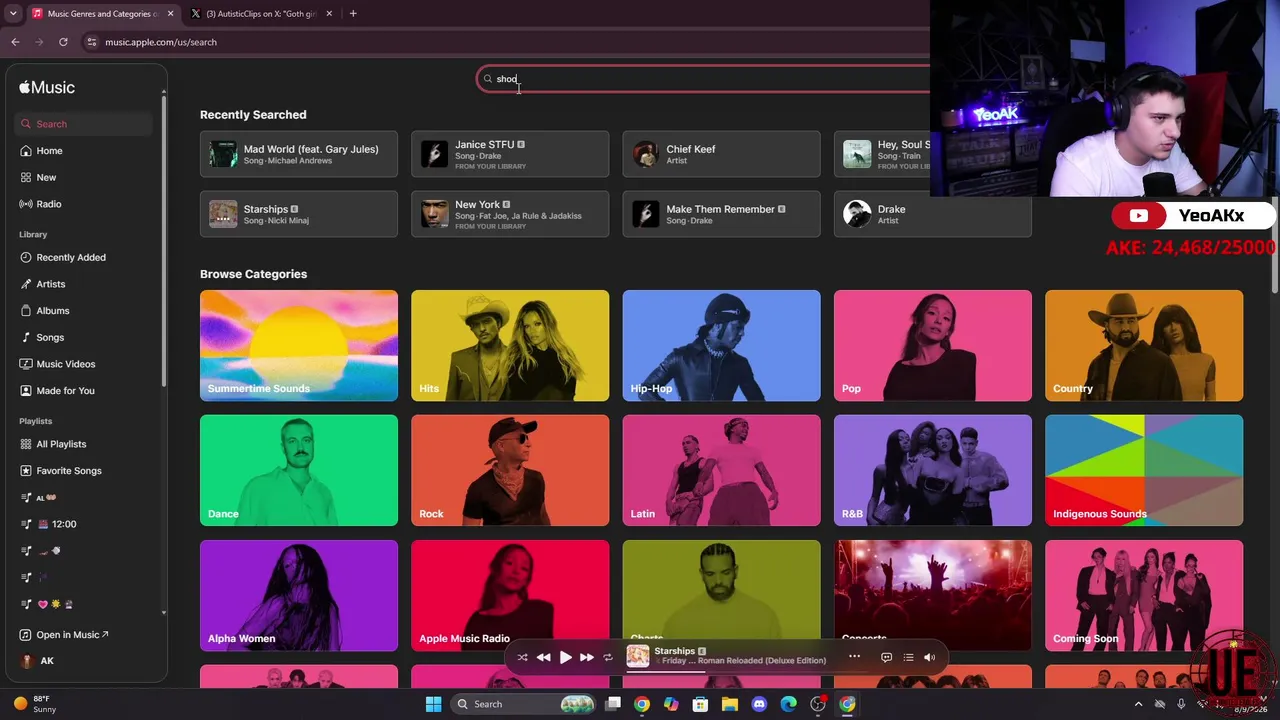Open recent search Mad World (feat. Gary Jules)
1280x720 pixels.
pos(299,155)
